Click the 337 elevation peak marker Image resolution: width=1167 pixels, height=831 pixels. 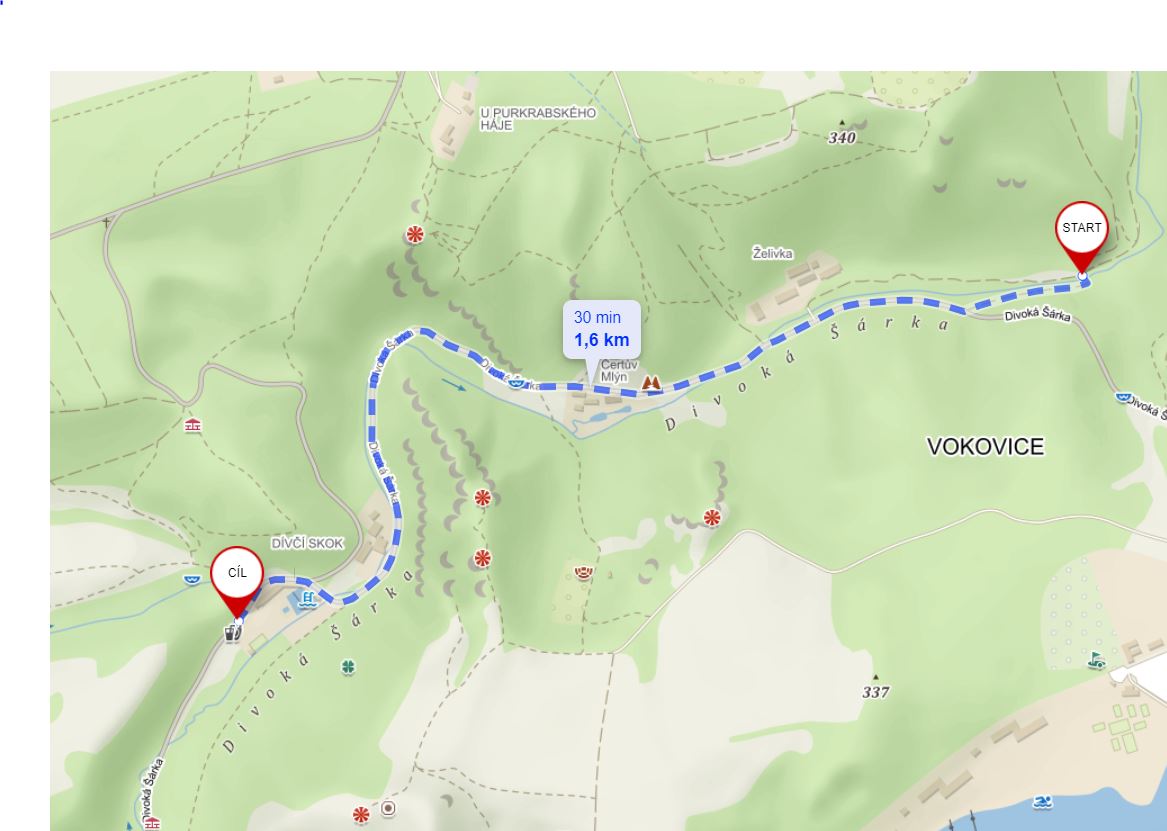tap(876, 687)
